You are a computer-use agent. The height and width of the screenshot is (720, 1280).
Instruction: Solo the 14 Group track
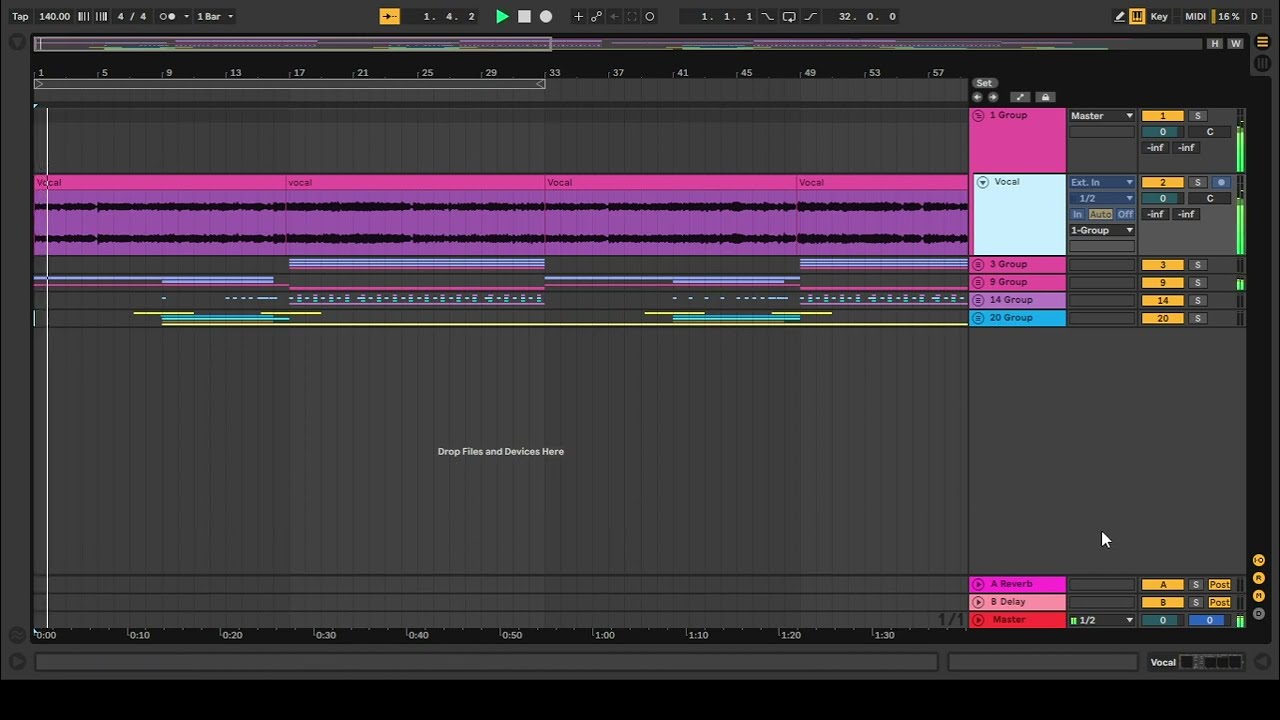[x=1197, y=300]
